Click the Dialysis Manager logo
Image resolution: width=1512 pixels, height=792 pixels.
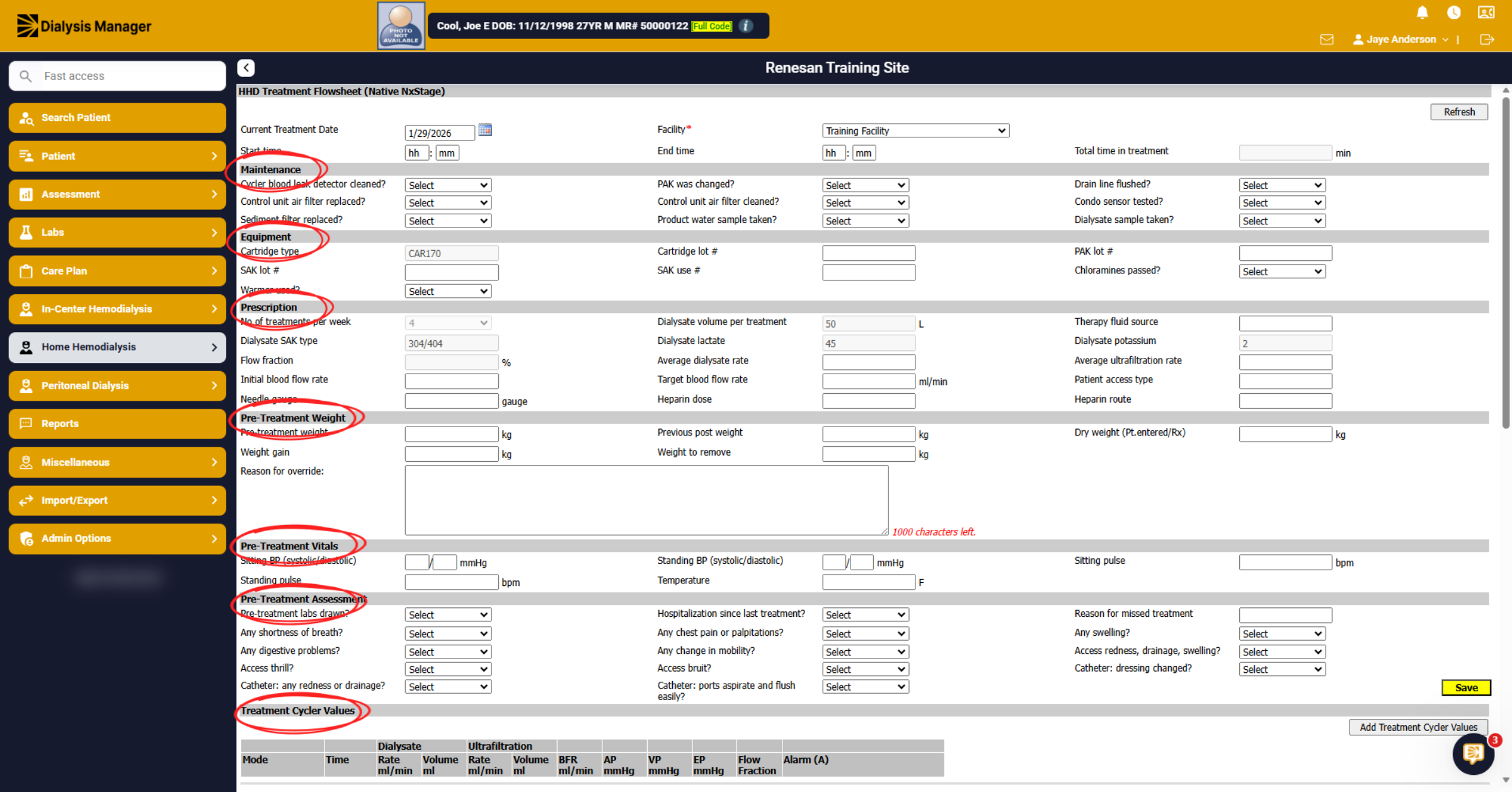click(x=84, y=26)
